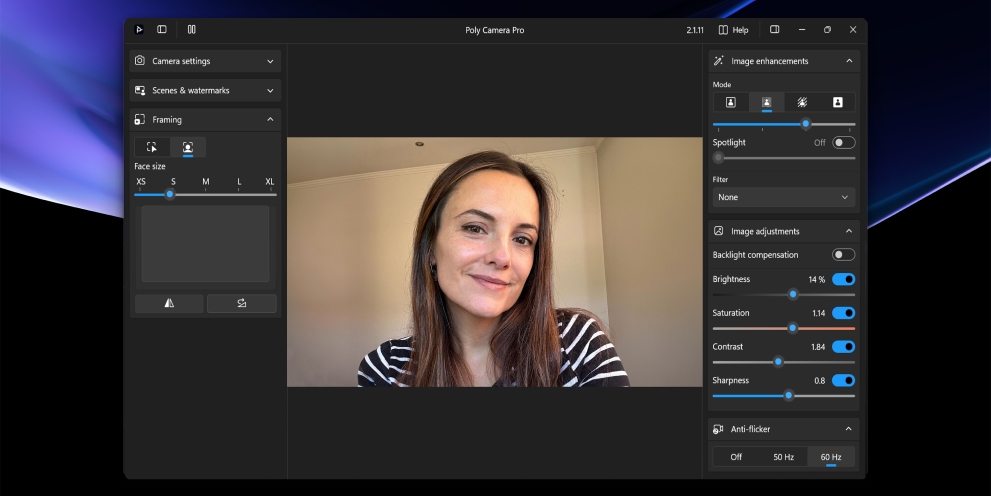Enable Backlight compensation

click(843, 255)
